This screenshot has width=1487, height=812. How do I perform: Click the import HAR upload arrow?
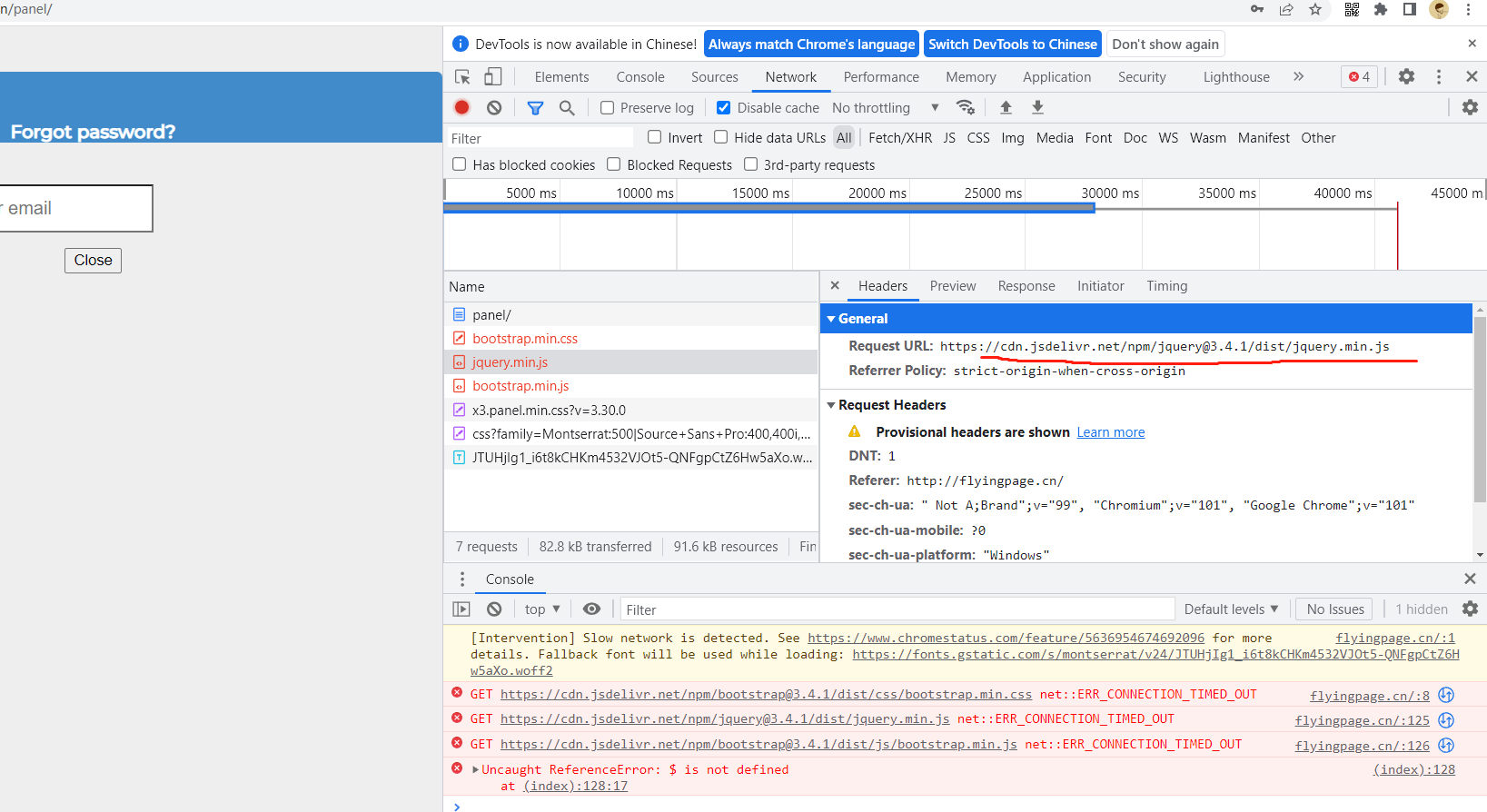coord(1006,107)
